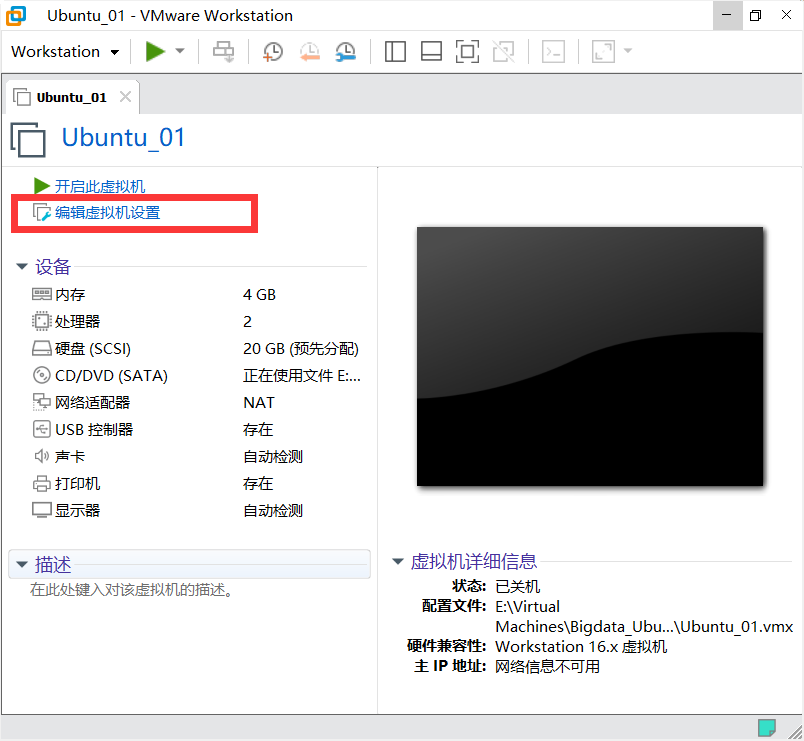This screenshot has width=804, height=741.
Task: Collapse the 描述 section
Action: click(x=22, y=564)
